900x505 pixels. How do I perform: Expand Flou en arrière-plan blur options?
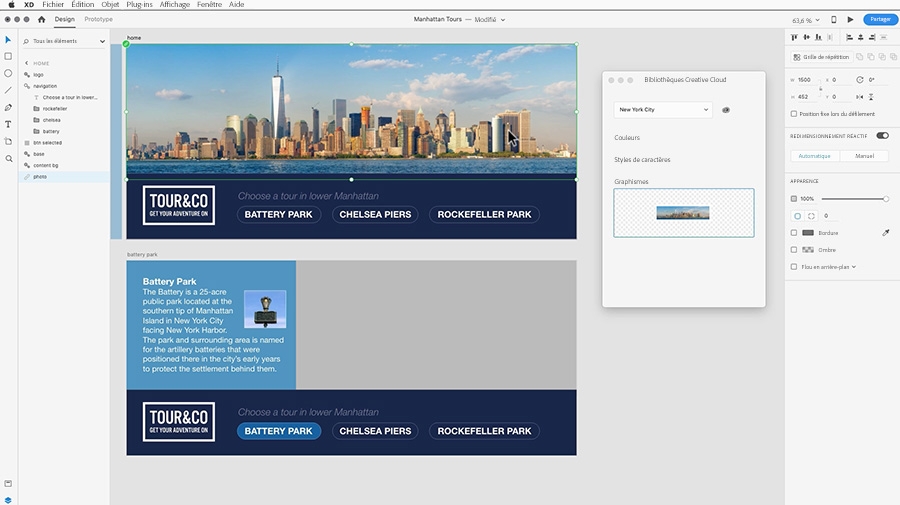click(x=854, y=267)
